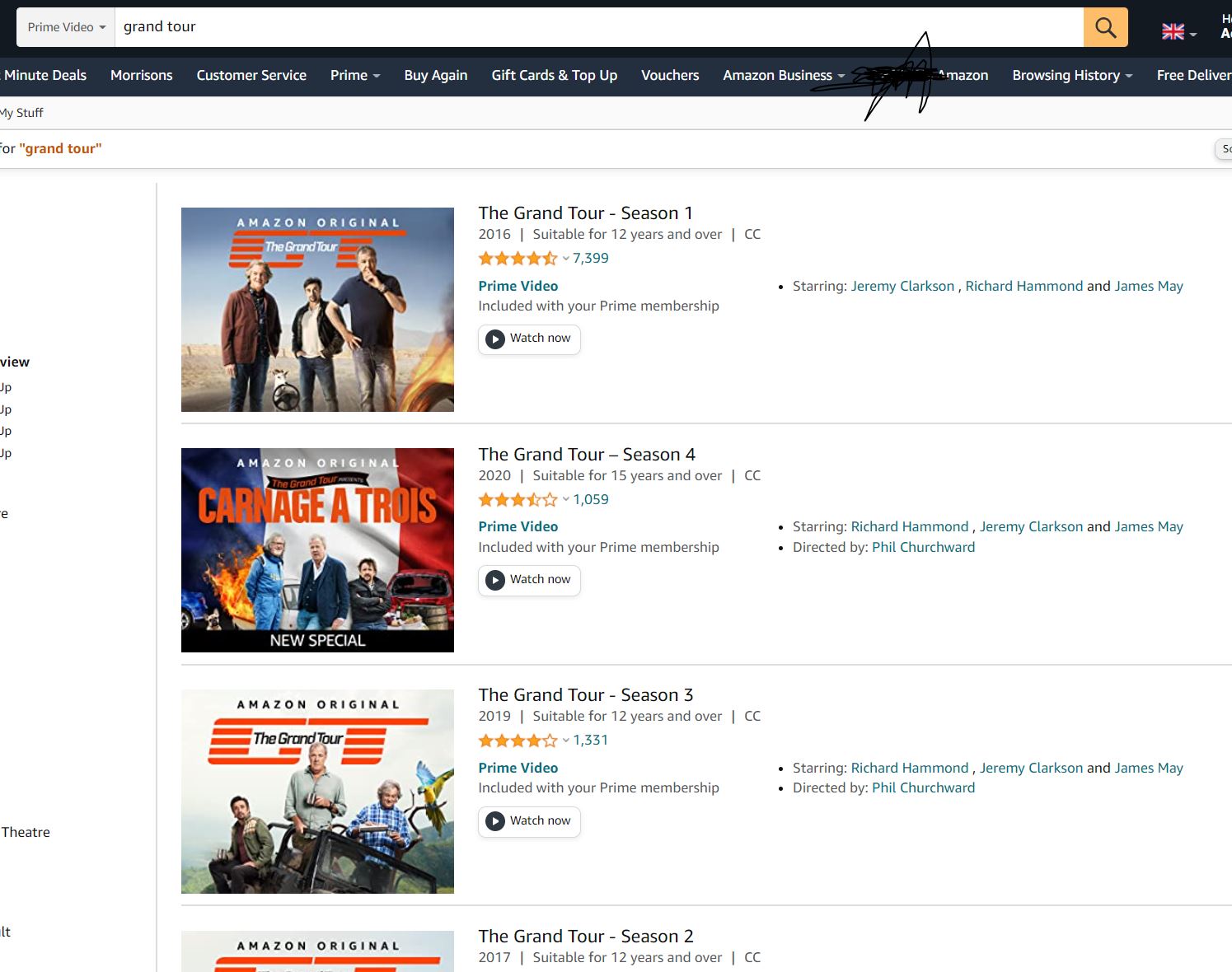Click the UK flag language icon
This screenshot has width=1232, height=972.
(1173, 32)
